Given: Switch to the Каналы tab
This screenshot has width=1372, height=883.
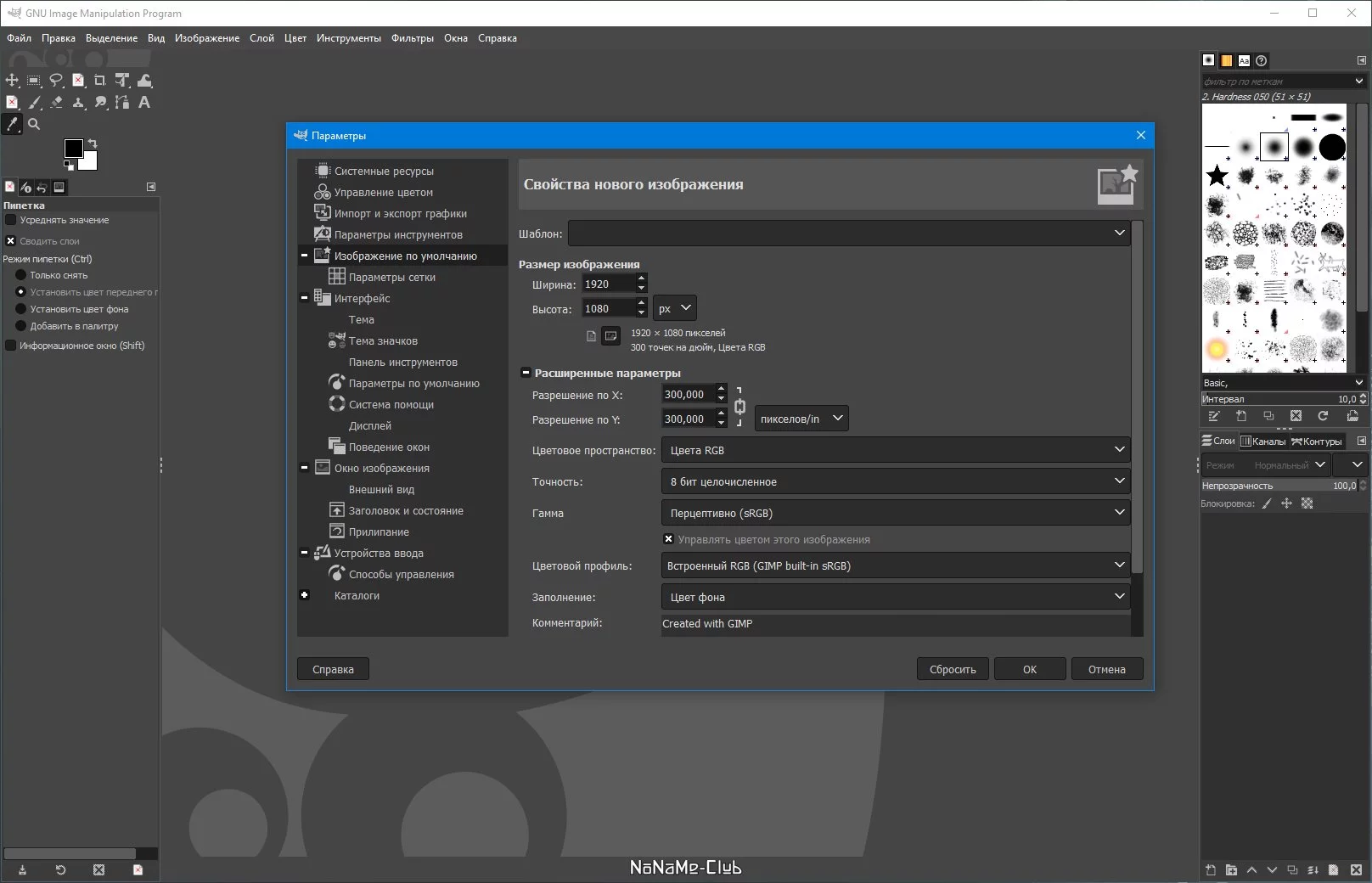Looking at the screenshot, I should pos(1263,441).
